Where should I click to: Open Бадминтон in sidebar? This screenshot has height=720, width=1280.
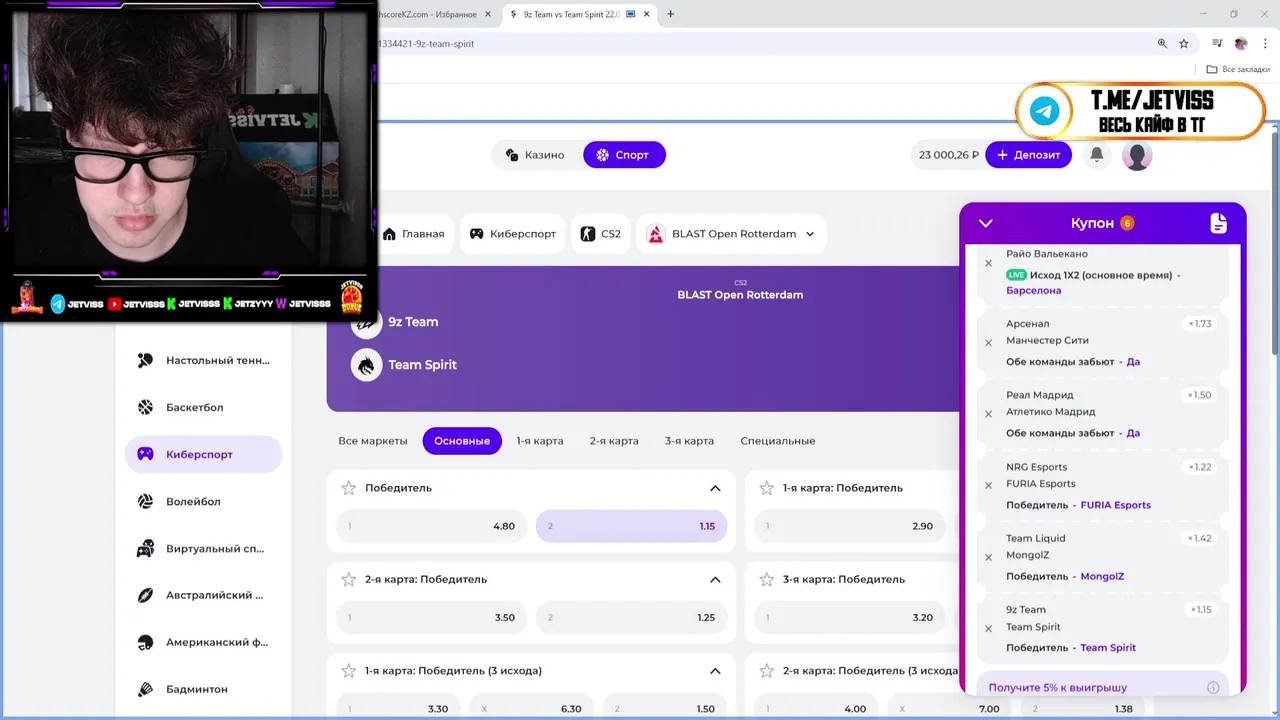pyautogui.click(x=204, y=689)
